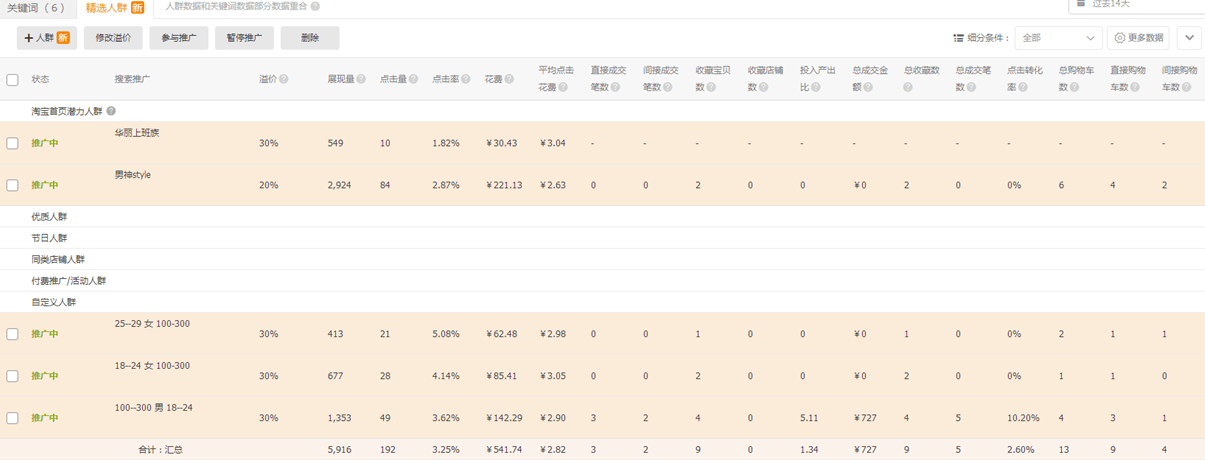
Task: Click help icon beside 点击率 header
Action: [x=466, y=79]
